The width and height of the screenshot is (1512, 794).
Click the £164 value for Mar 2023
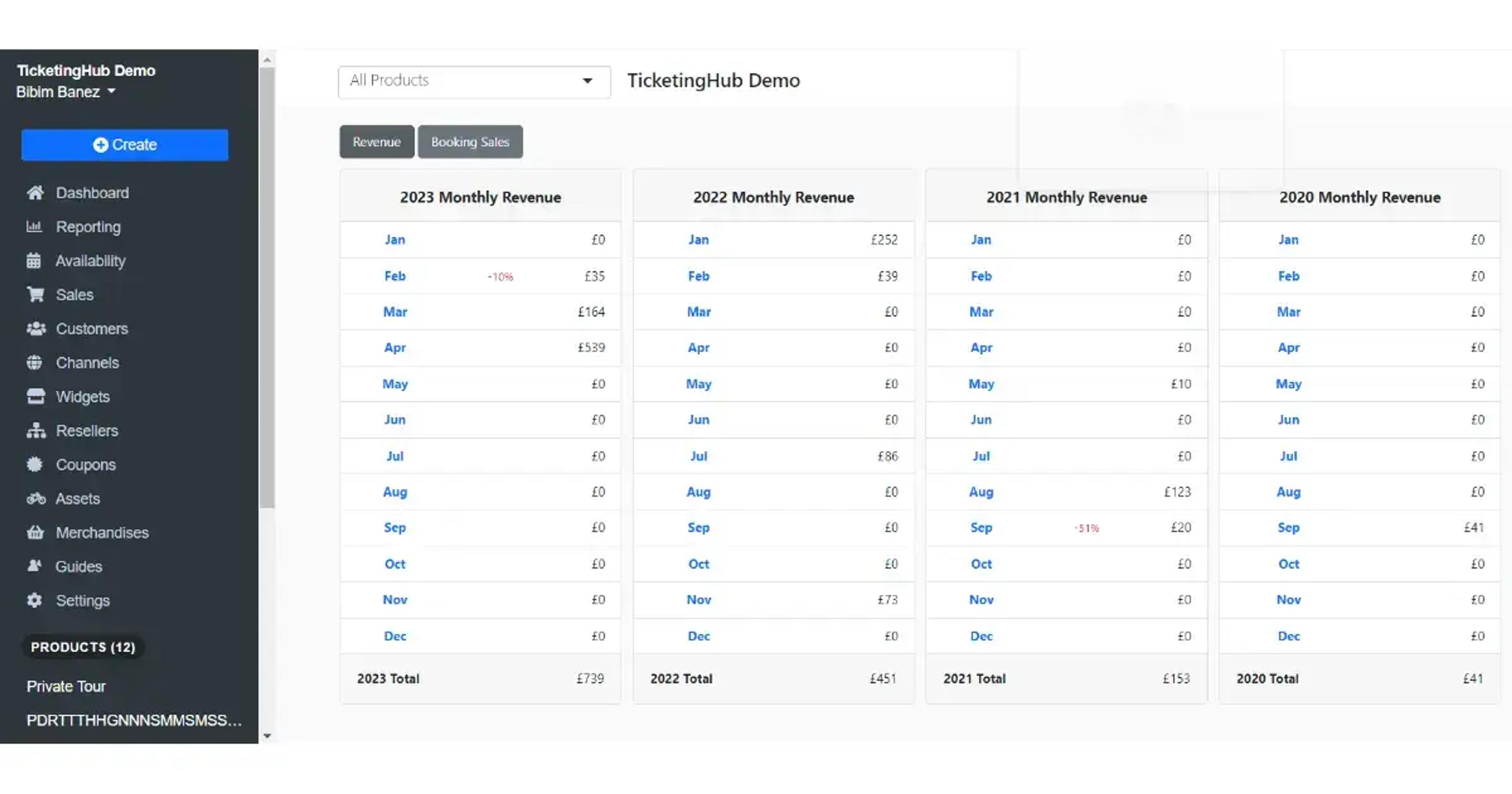591,312
